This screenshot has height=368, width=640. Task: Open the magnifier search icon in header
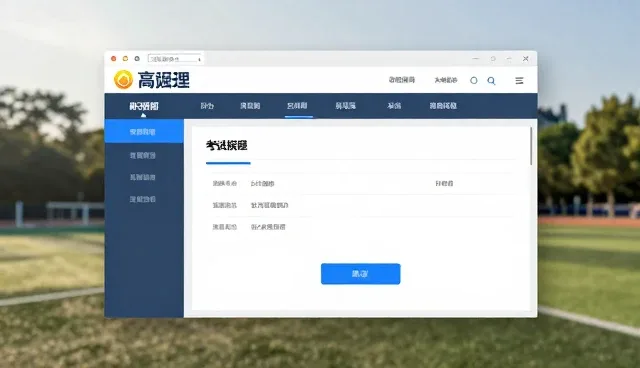[491, 81]
